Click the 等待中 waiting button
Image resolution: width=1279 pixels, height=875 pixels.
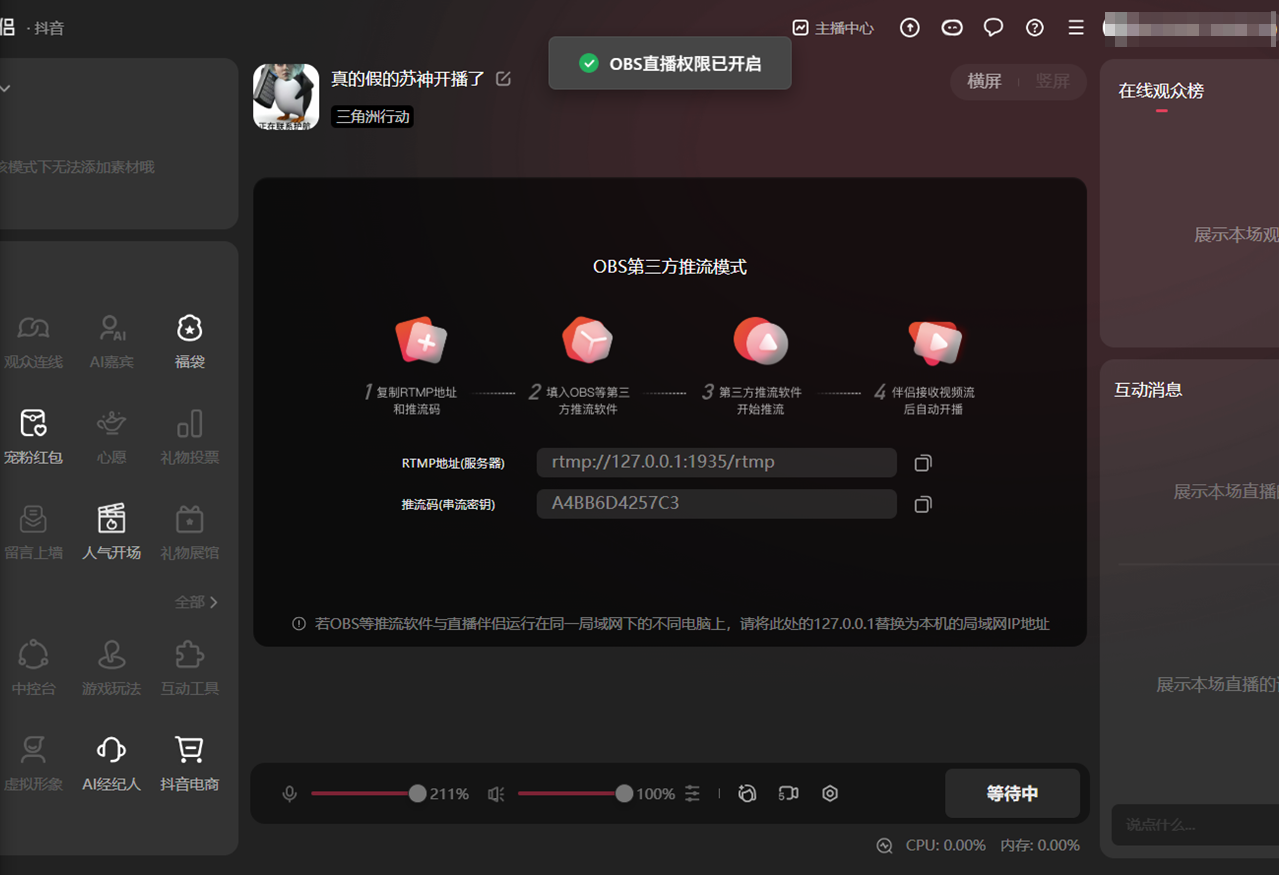tap(1012, 793)
